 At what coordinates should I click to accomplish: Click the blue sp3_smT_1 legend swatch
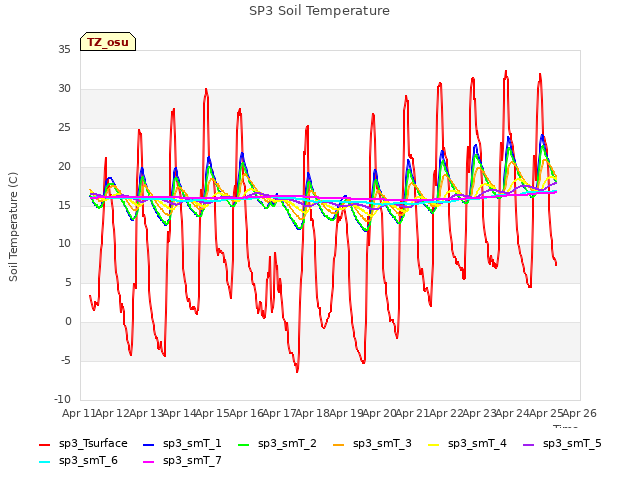(x=149, y=444)
